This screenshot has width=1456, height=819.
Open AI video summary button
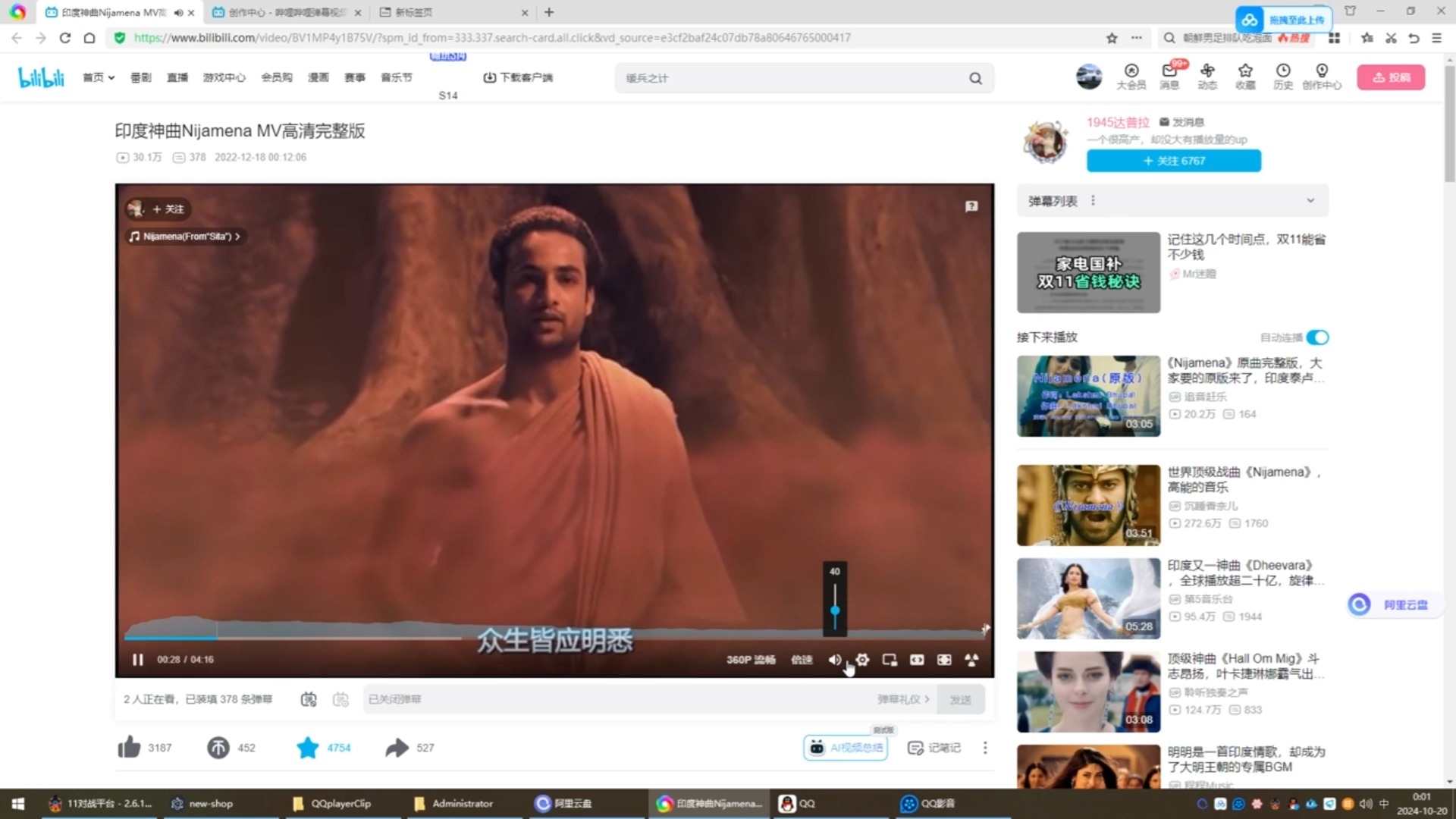tap(846, 748)
